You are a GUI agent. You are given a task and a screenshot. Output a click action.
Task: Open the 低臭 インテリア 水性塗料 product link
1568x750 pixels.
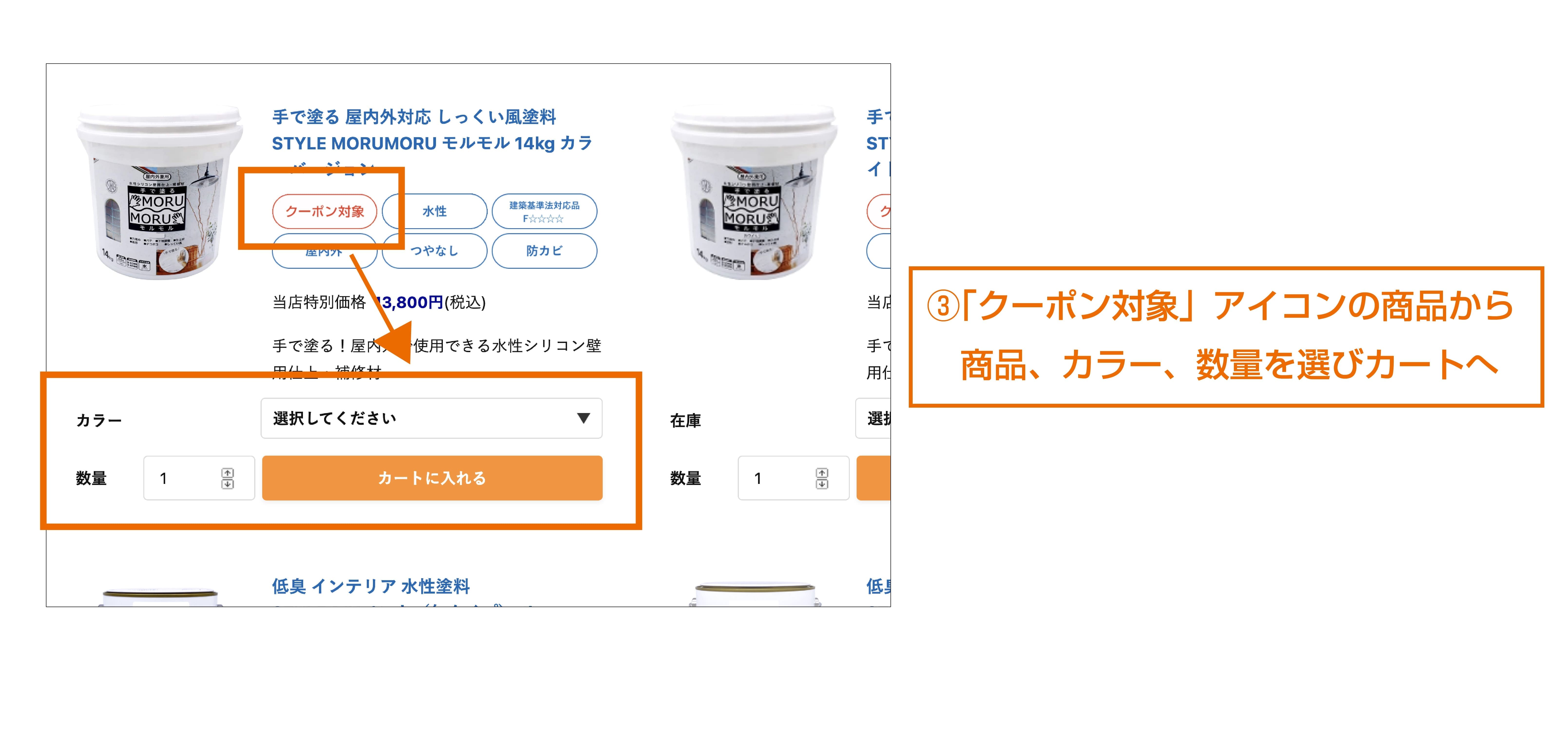tap(371, 586)
